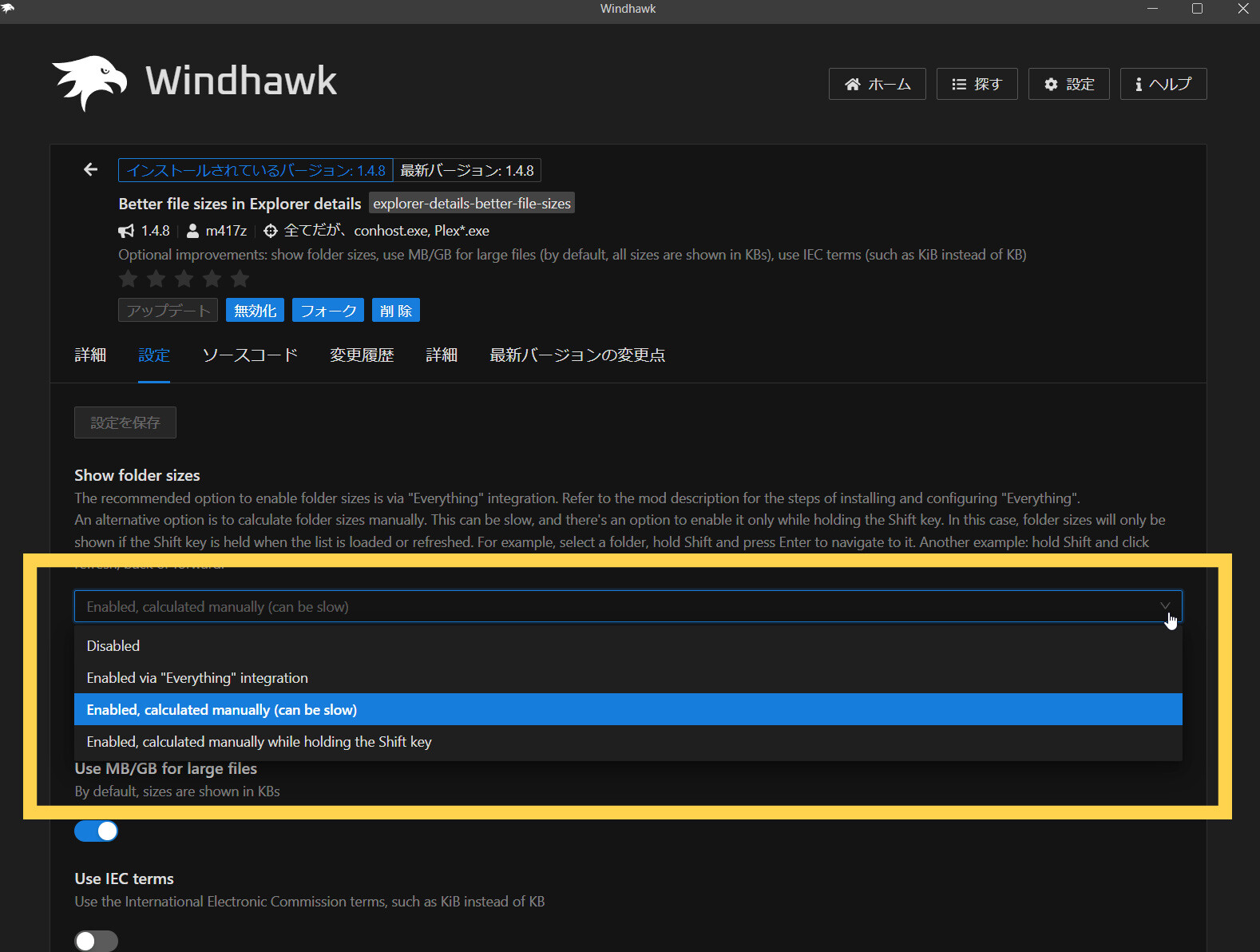The image size is (1260, 952).
Task: Click the megaphone version icon
Action: 126,231
